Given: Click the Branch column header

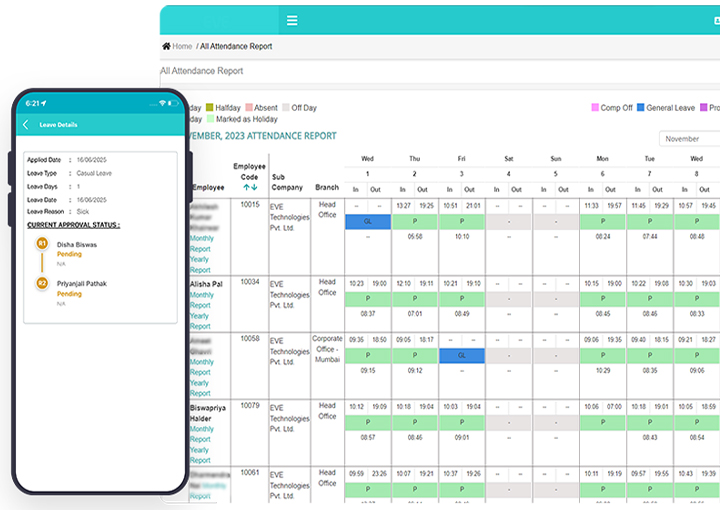Looking at the screenshot, I should (327, 187).
